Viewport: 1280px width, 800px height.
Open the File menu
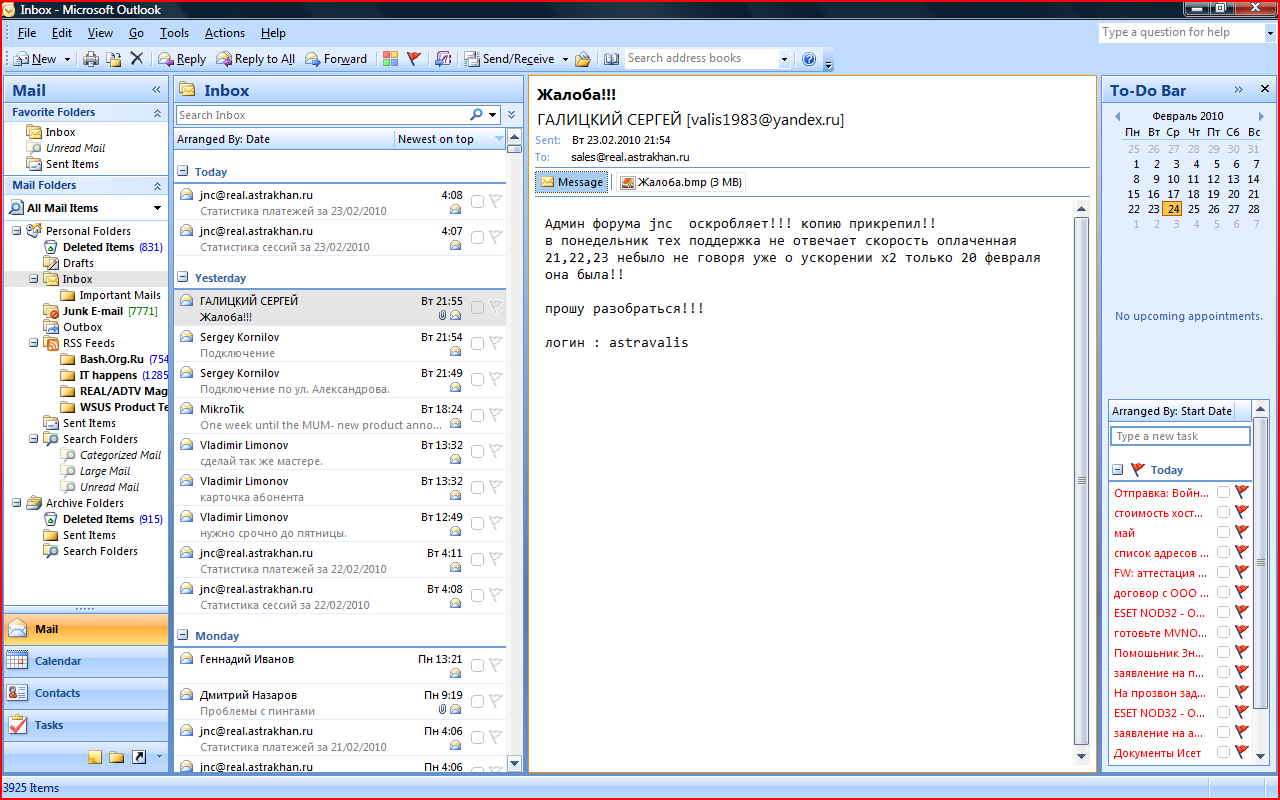pyautogui.click(x=27, y=33)
